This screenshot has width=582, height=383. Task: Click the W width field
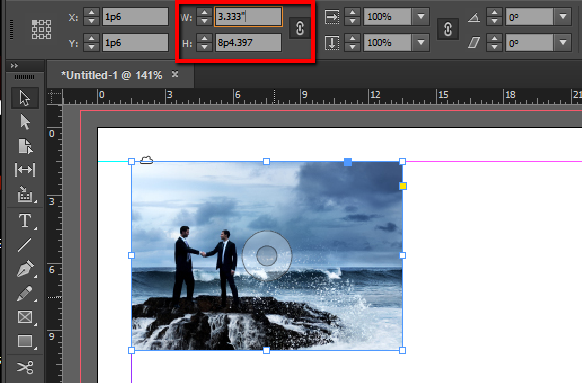click(x=248, y=17)
